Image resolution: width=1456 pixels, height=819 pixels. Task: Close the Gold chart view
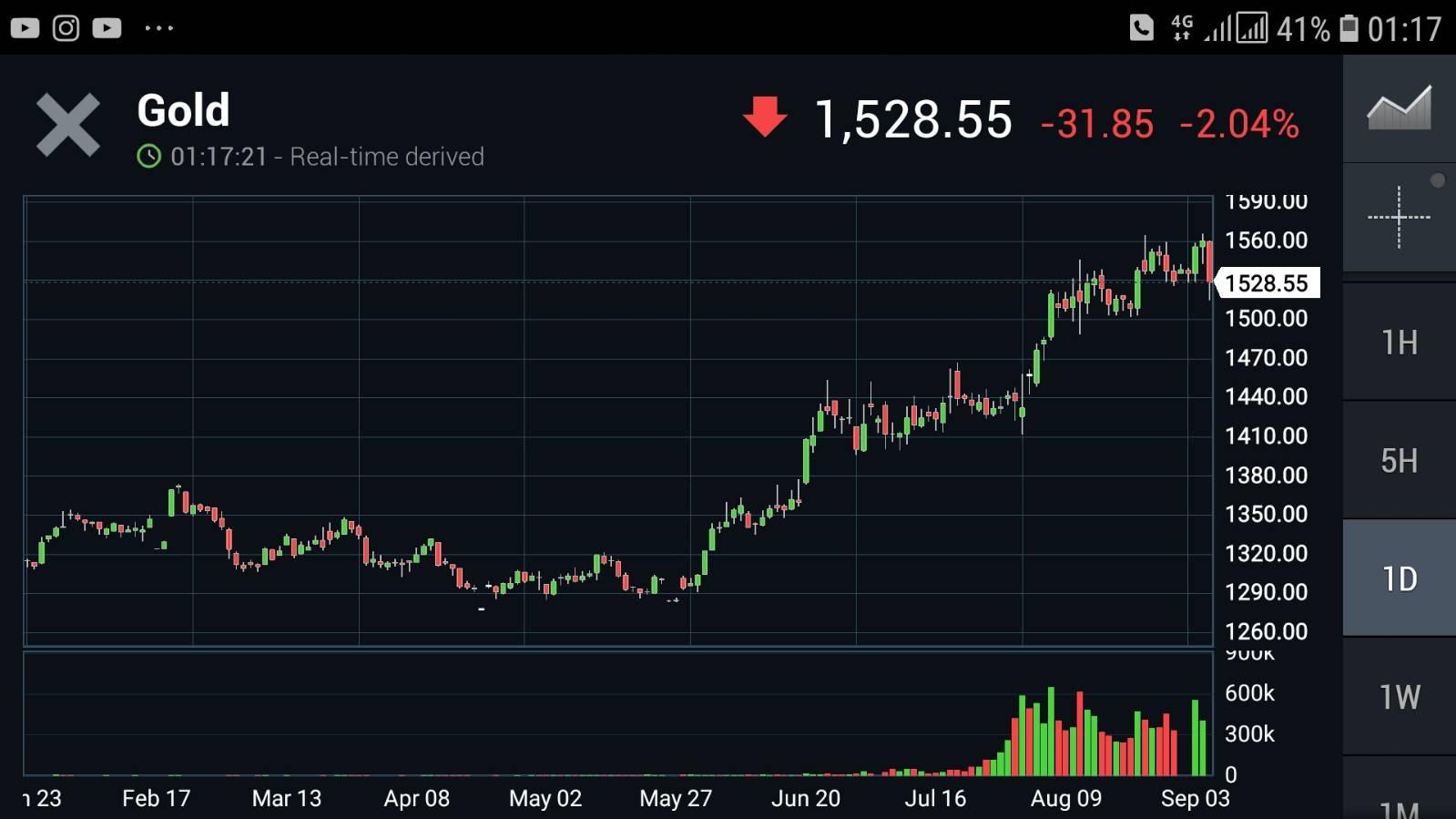click(68, 125)
